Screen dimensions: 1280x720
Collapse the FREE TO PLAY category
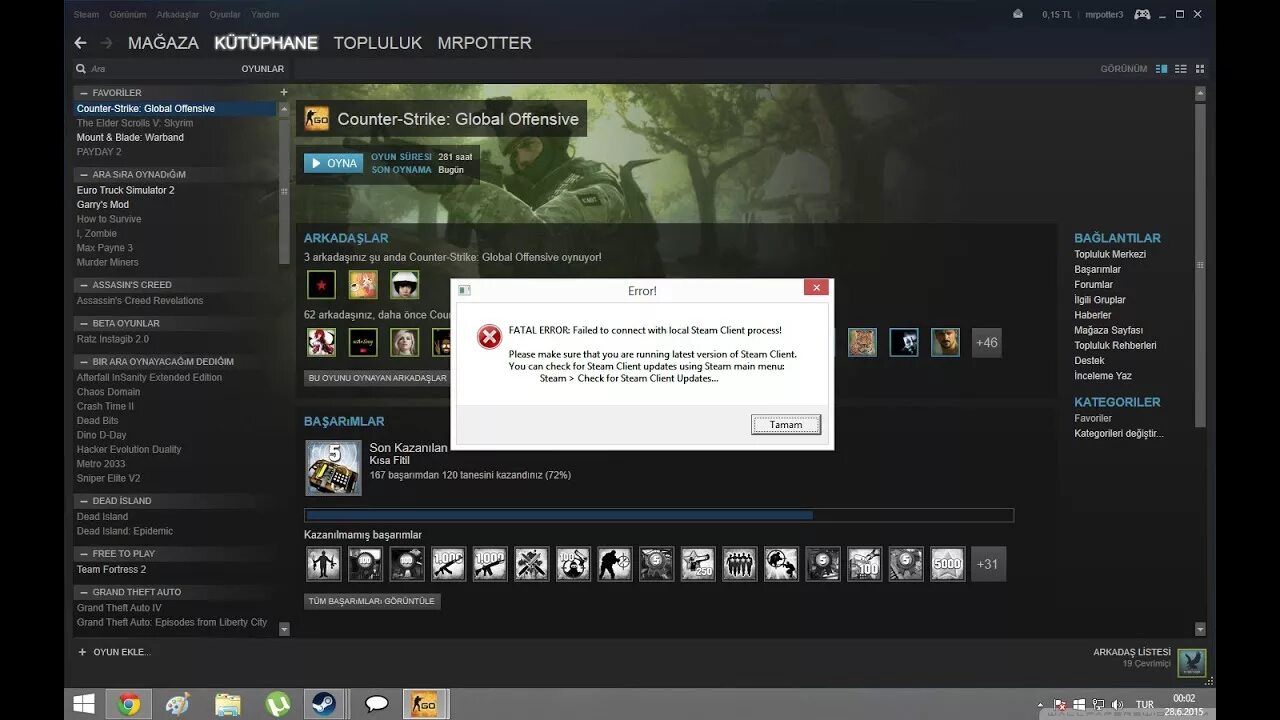[84, 554]
